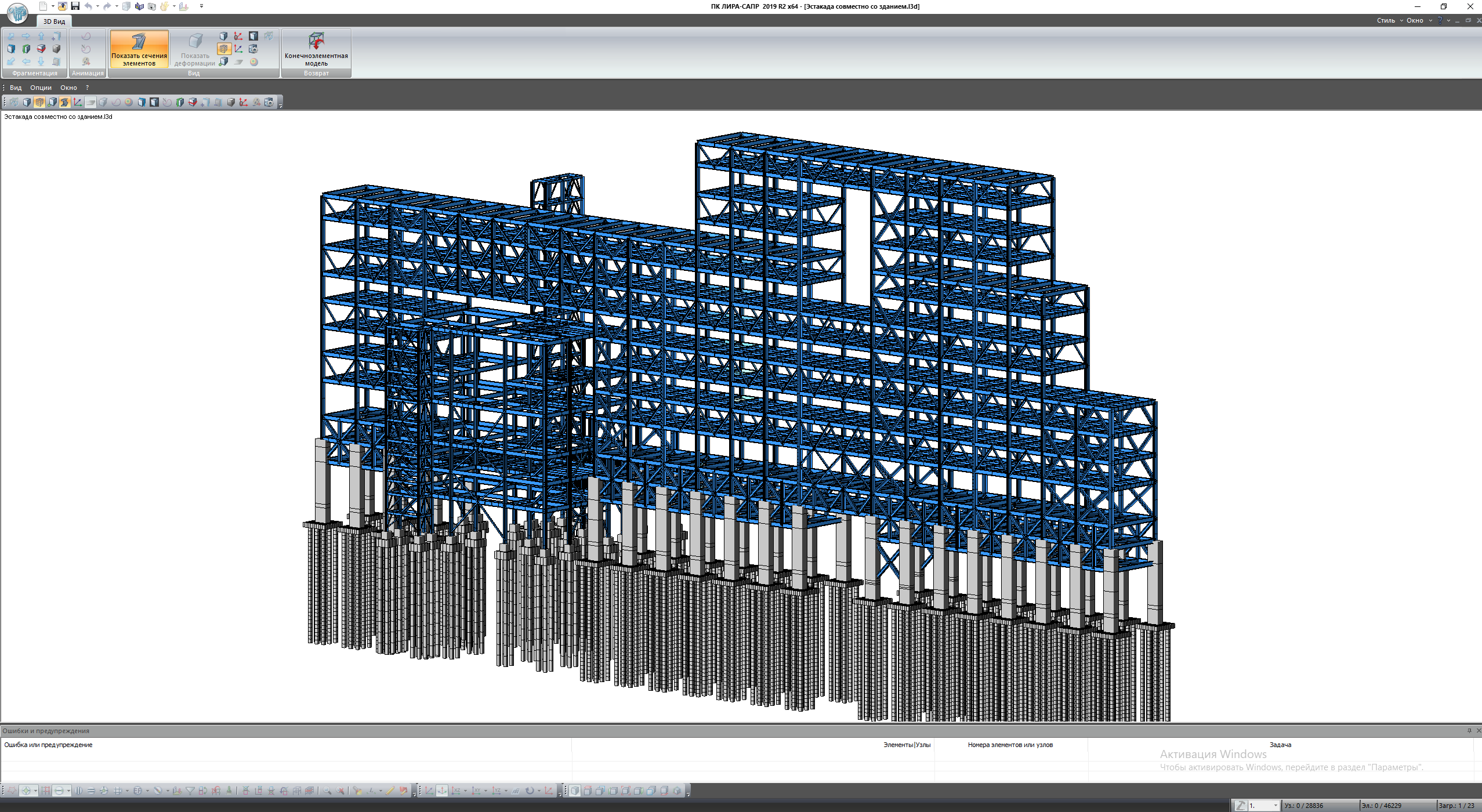Image resolution: width=1482 pixels, height=812 pixels.
Task: Click the Ошибка или предупреждение column header
Action: point(48,745)
